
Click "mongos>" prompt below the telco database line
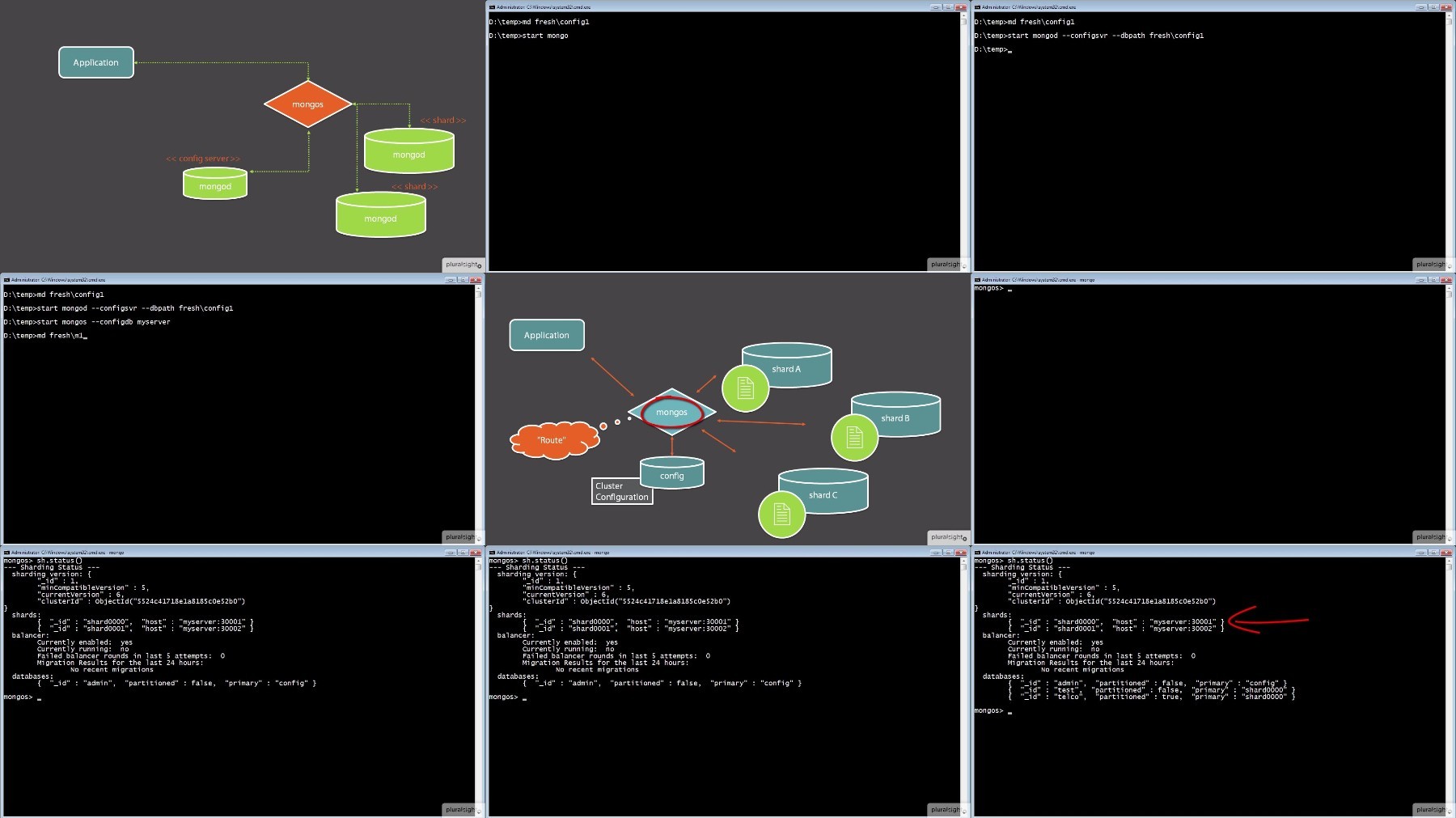(988, 710)
